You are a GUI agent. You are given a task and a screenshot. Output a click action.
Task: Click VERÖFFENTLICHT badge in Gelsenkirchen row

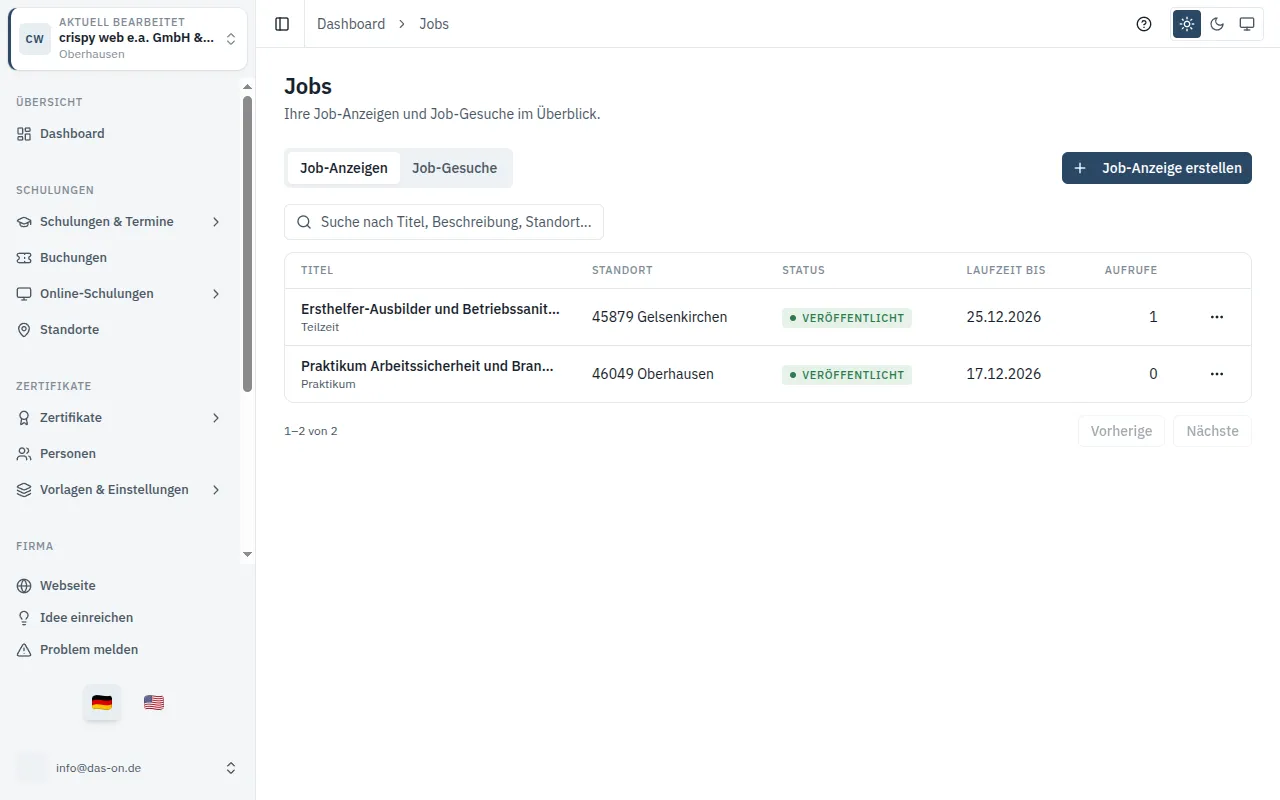point(847,318)
